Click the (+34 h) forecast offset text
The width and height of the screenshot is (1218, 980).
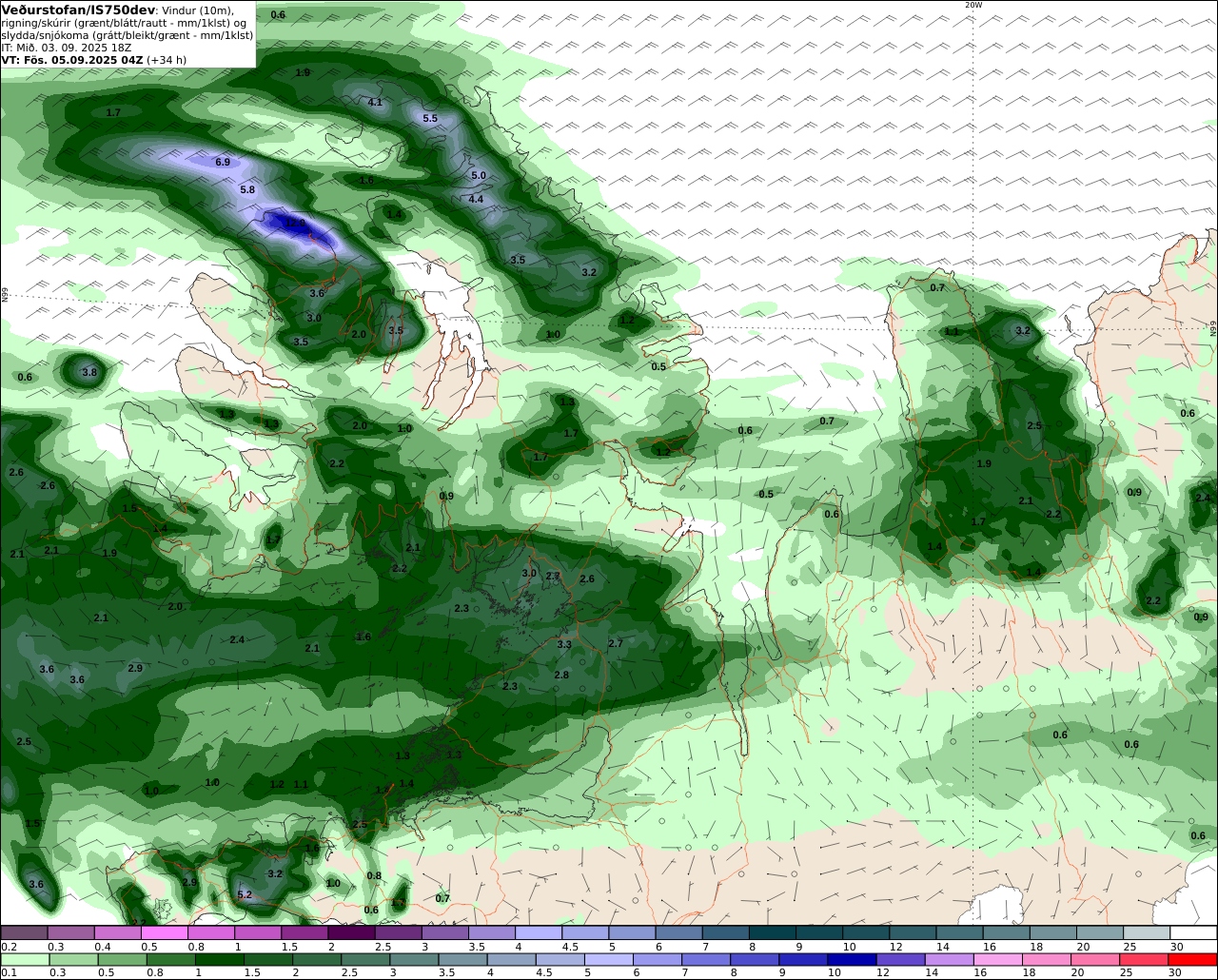(x=167, y=59)
